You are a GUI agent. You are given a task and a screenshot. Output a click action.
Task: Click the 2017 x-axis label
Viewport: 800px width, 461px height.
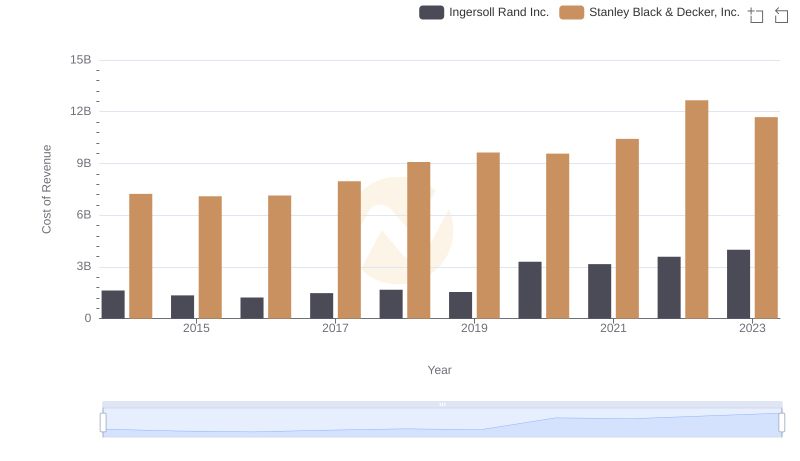335,328
